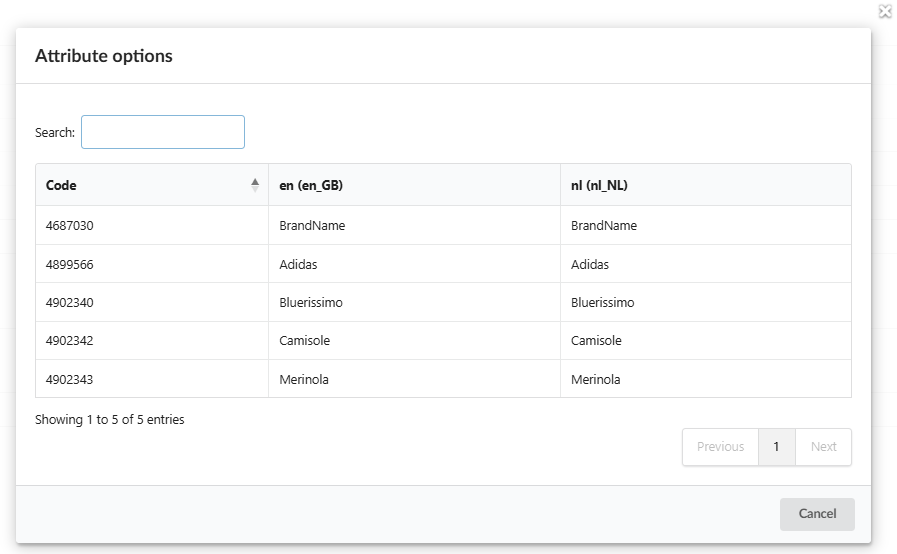Select the English BrandName cell
This screenshot has width=897, height=554.
pyautogui.click(x=312, y=226)
